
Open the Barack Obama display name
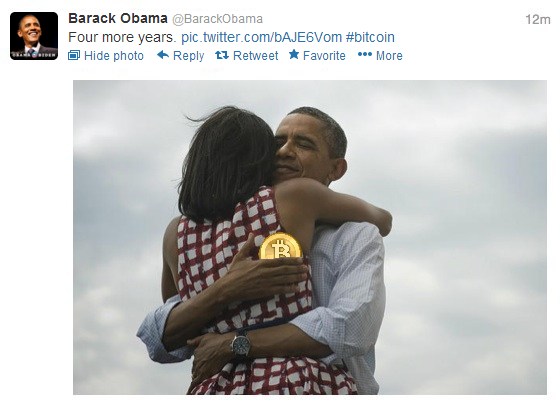(x=118, y=18)
